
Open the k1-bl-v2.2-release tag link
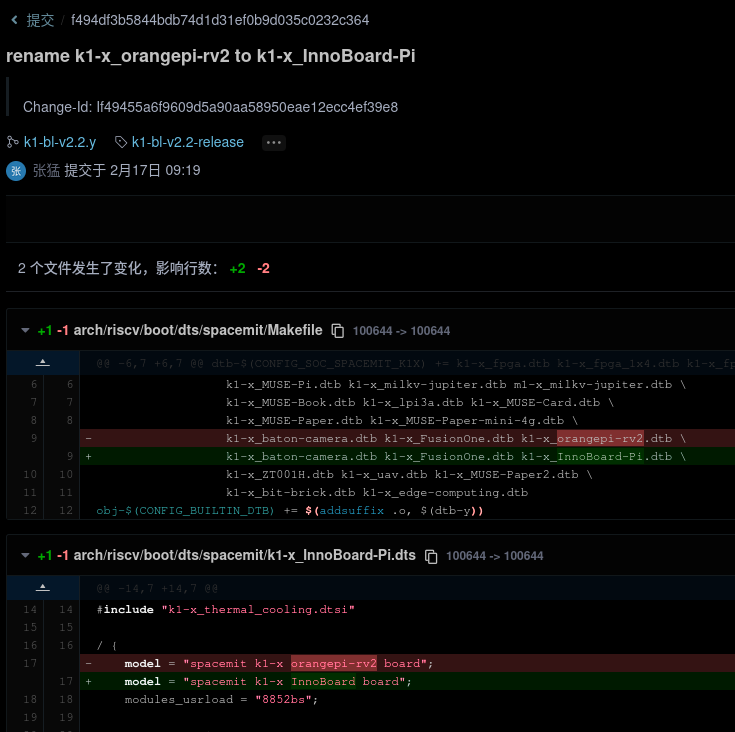[187, 142]
